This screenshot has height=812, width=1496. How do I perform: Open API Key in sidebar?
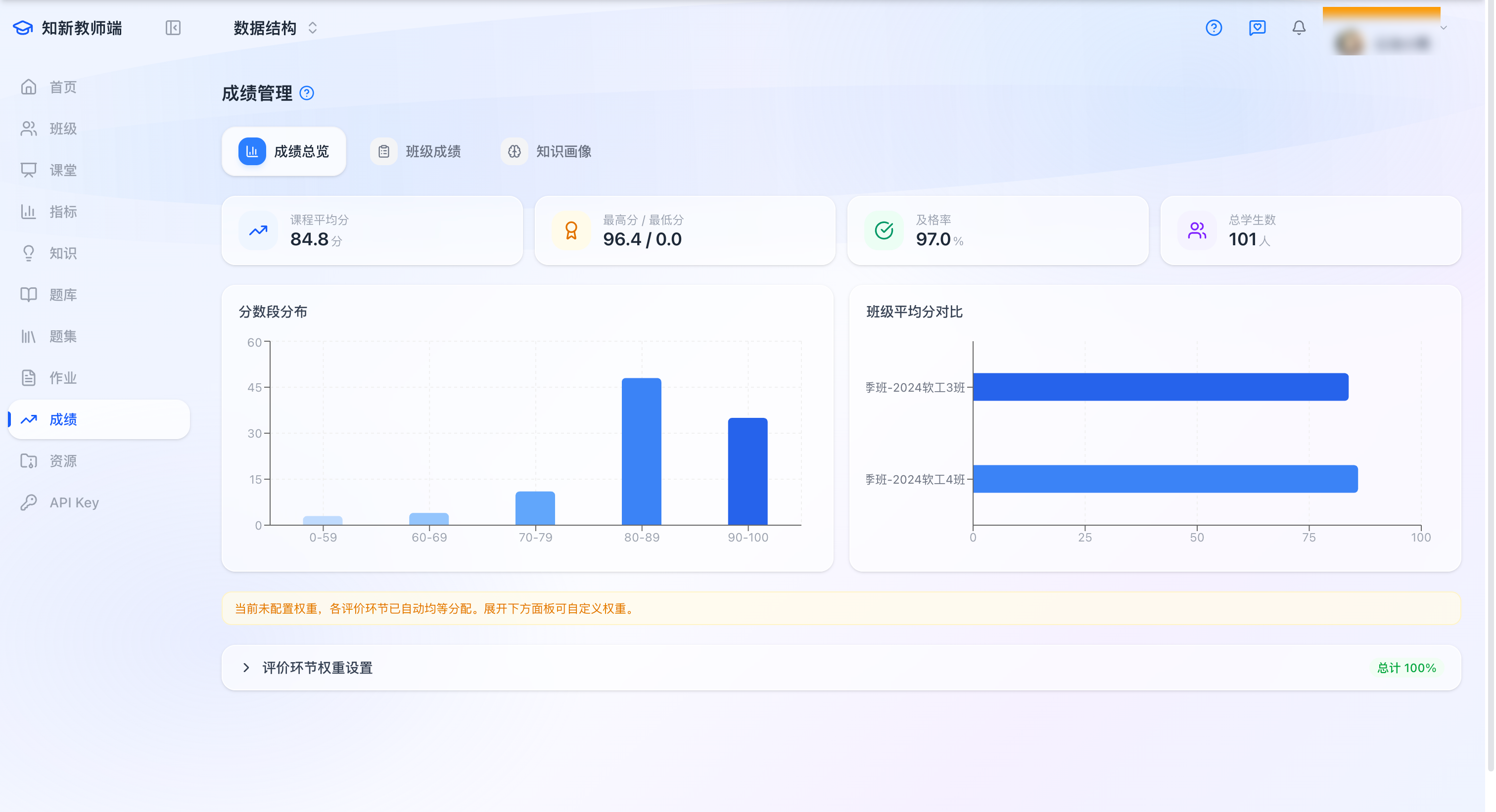point(99,502)
